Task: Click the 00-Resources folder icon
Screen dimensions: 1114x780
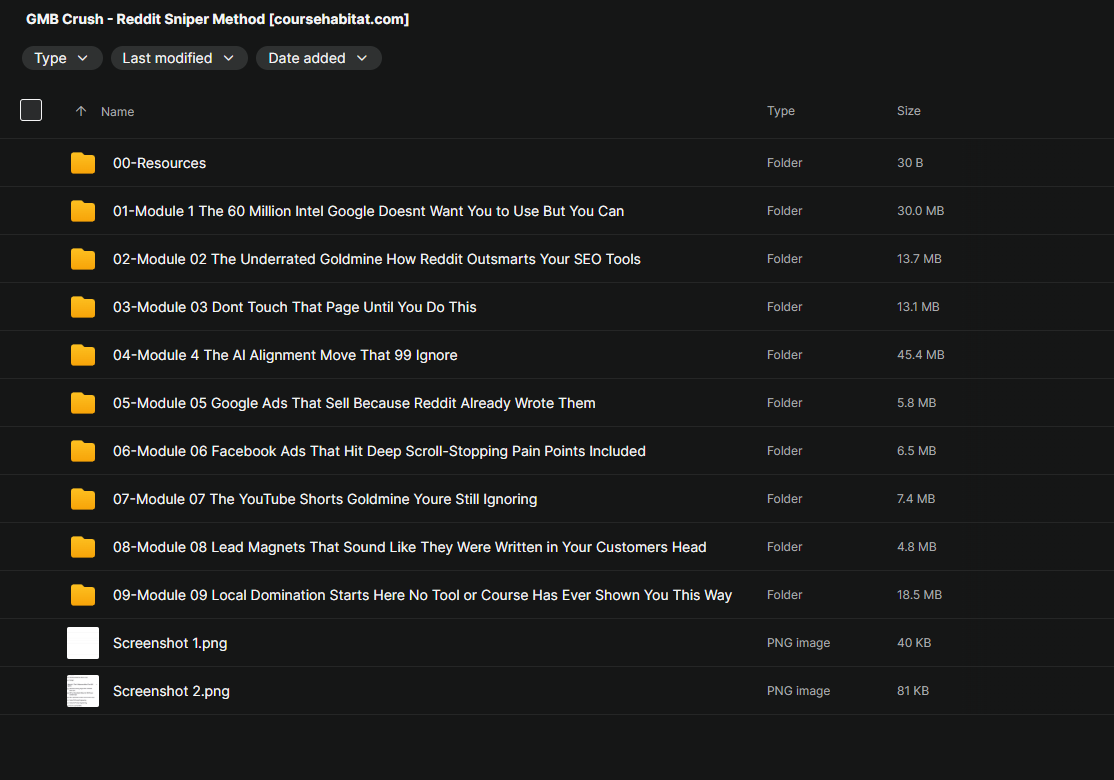Action: [x=83, y=163]
